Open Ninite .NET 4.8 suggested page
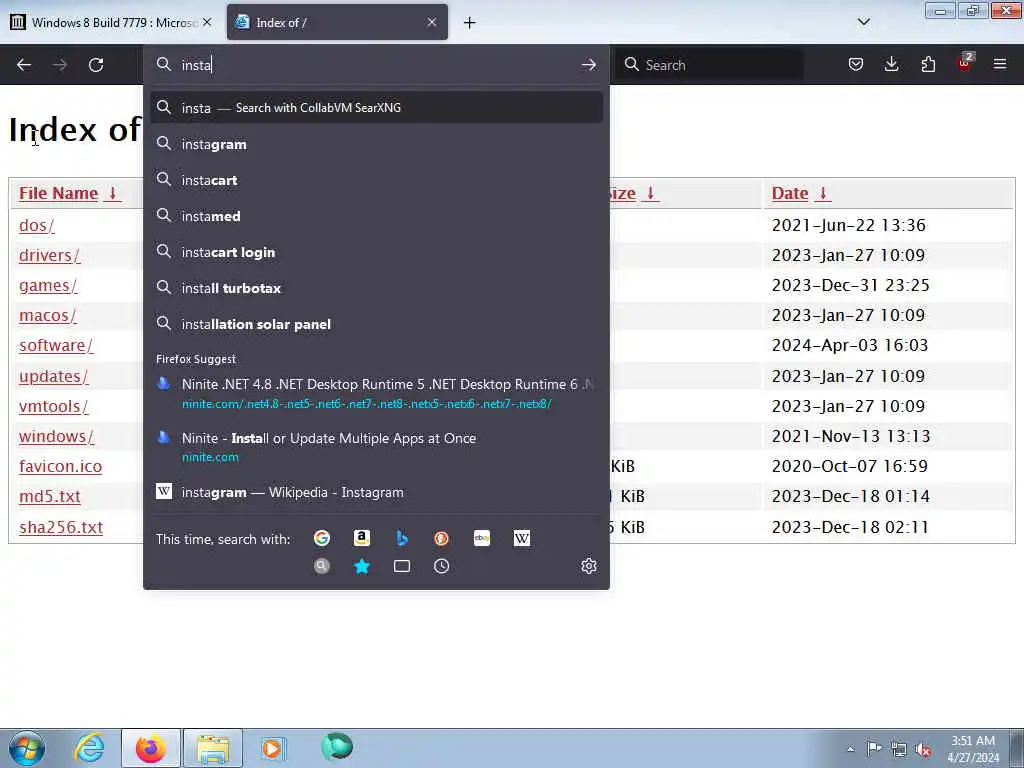1024x768 pixels. 376,393
